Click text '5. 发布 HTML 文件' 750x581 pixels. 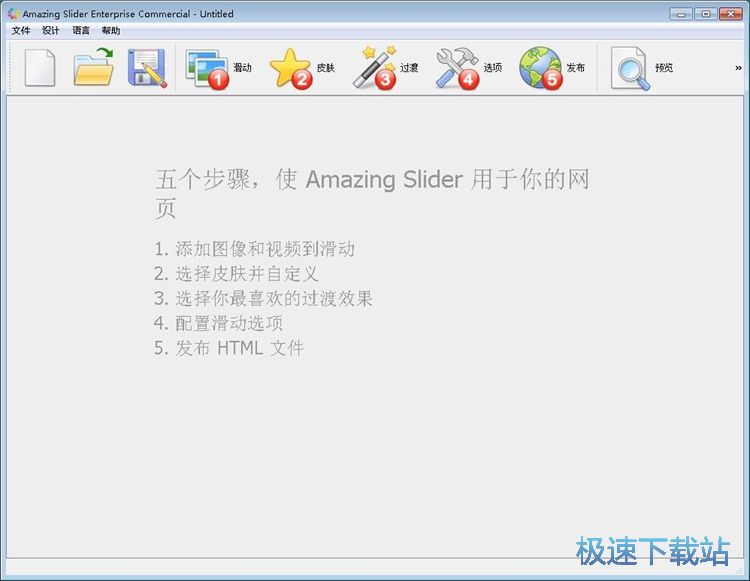pos(229,348)
